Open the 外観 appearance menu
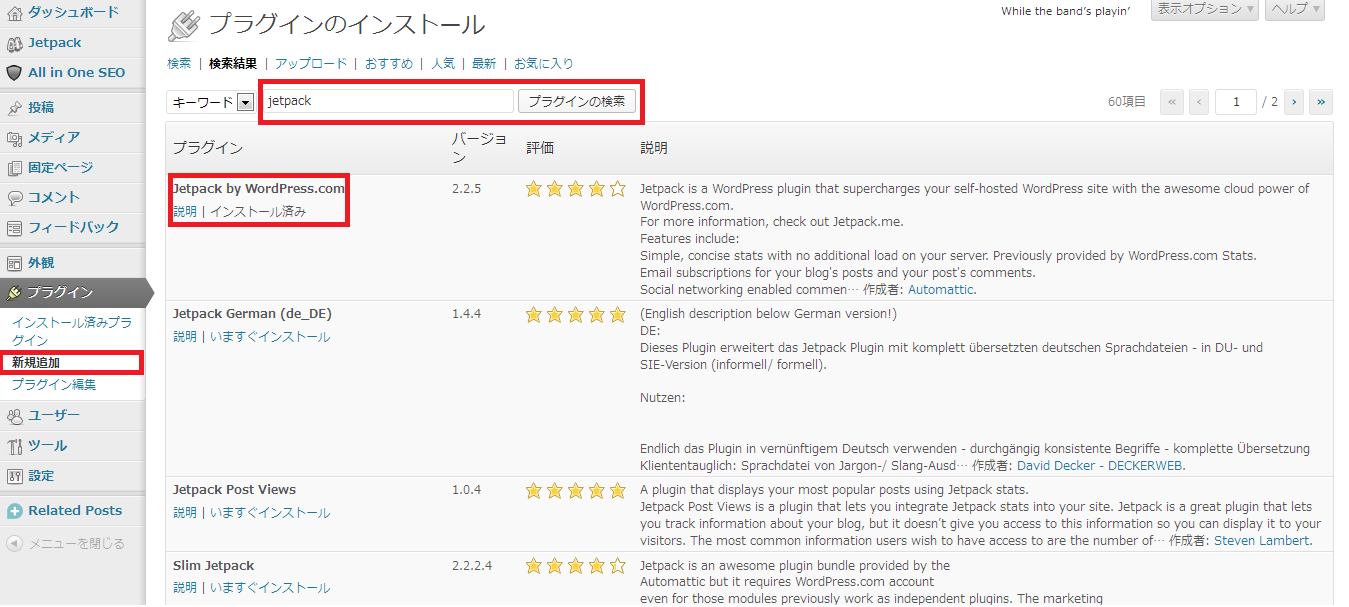 (41, 263)
